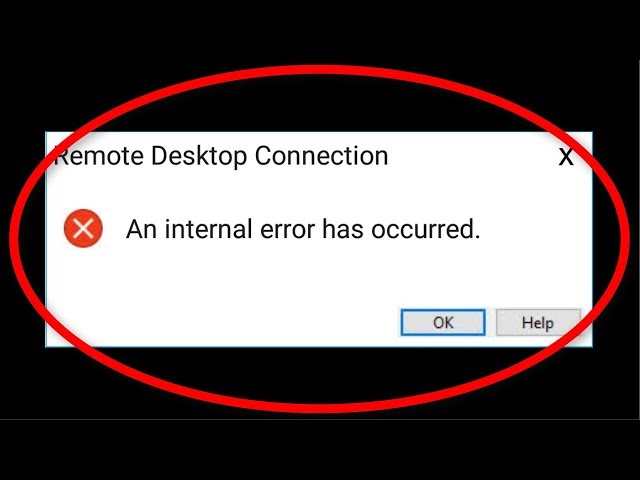The height and width of the screenshot is (480, 640).
Task: Click the 'Remote Desktop Connection' title text
Action: point(221,156)
